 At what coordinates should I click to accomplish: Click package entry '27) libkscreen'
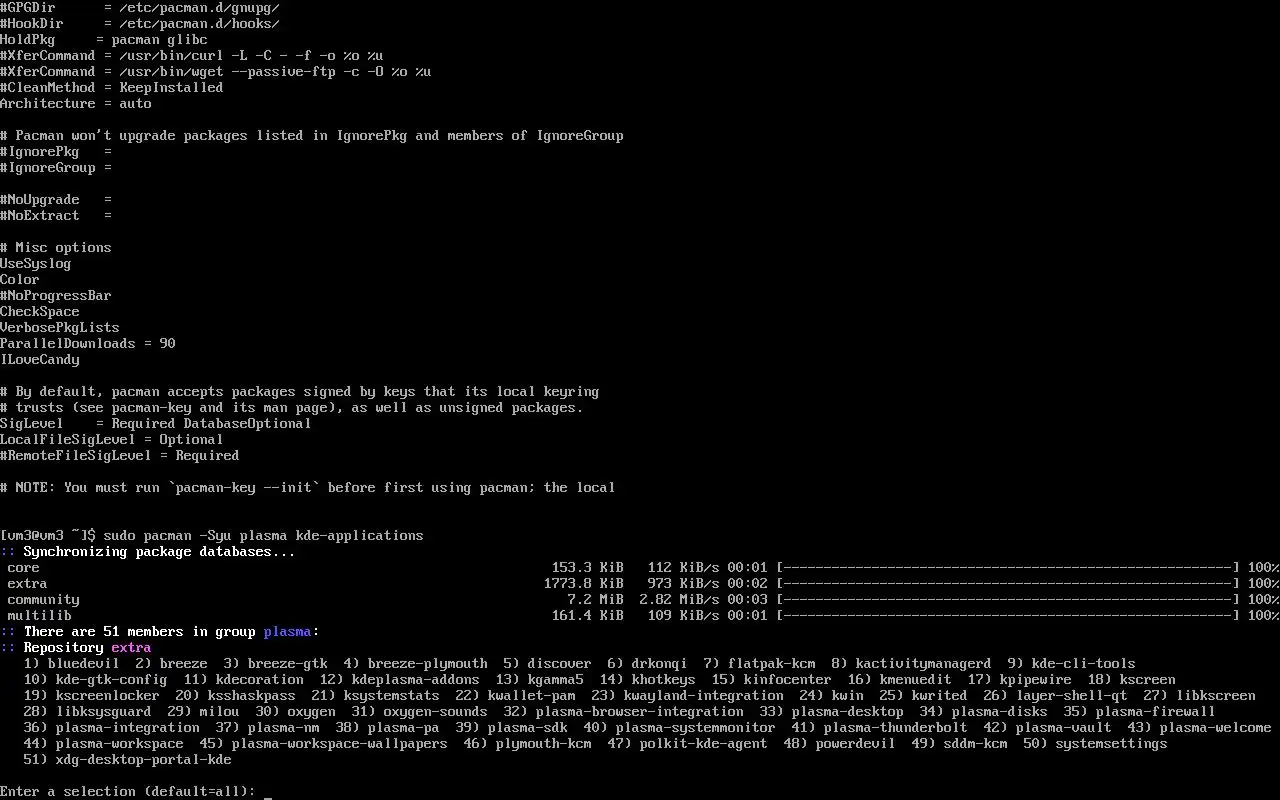[1200, 696]
